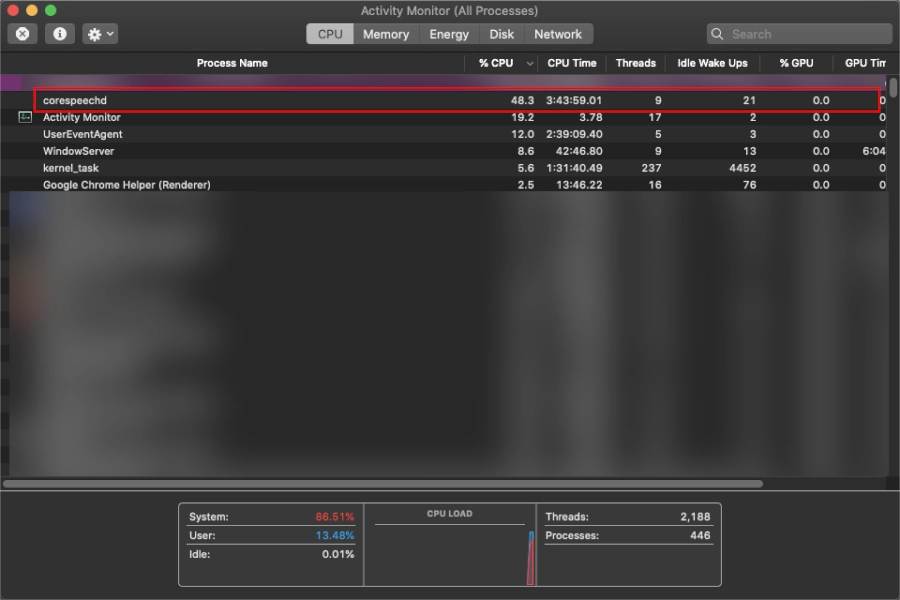900x600 pixels.
Task: Open the inspect process info icon
Action: tap(58, 33)
